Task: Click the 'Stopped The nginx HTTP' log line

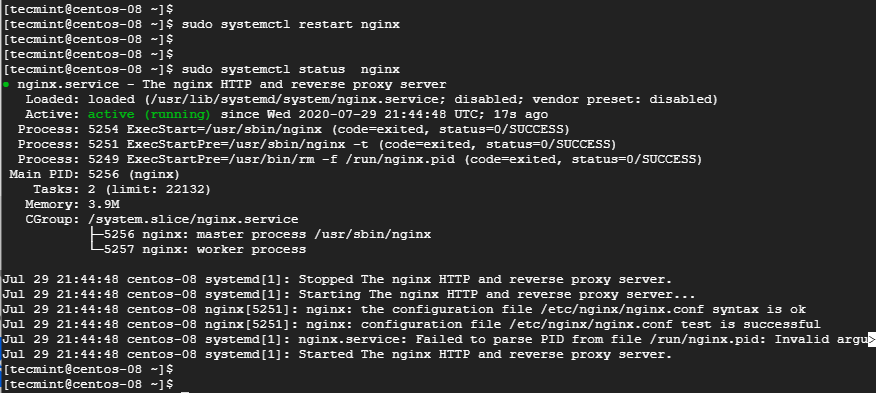Action: 337,280
